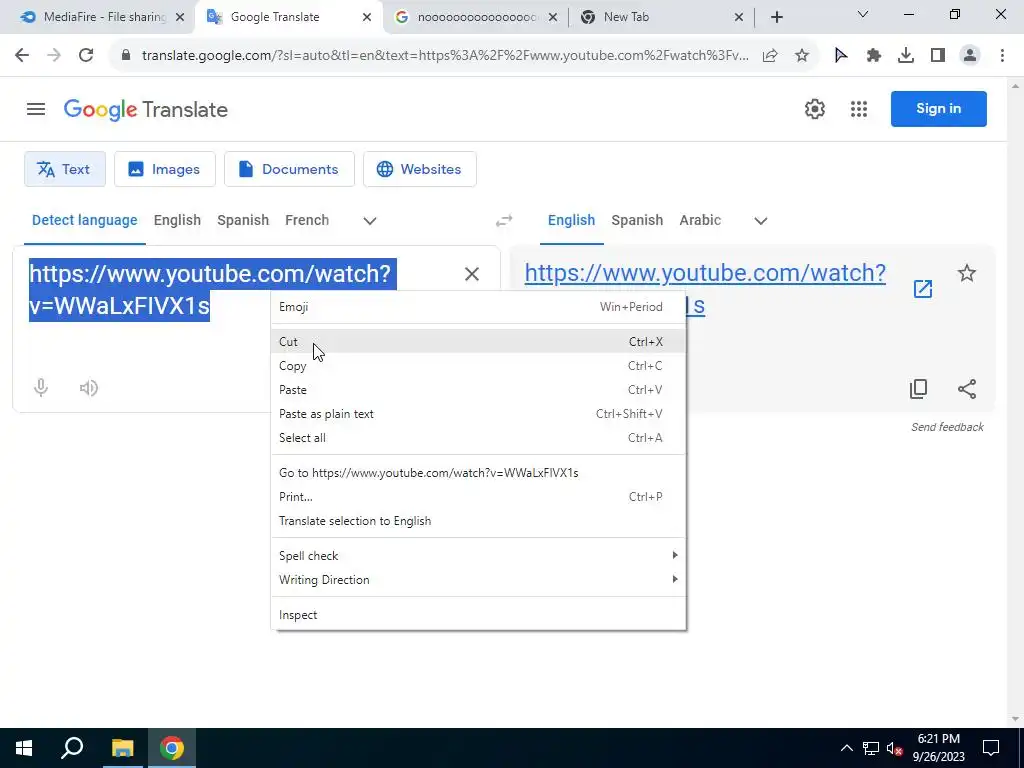Set source language to Spanish

(x=243, y=221)
